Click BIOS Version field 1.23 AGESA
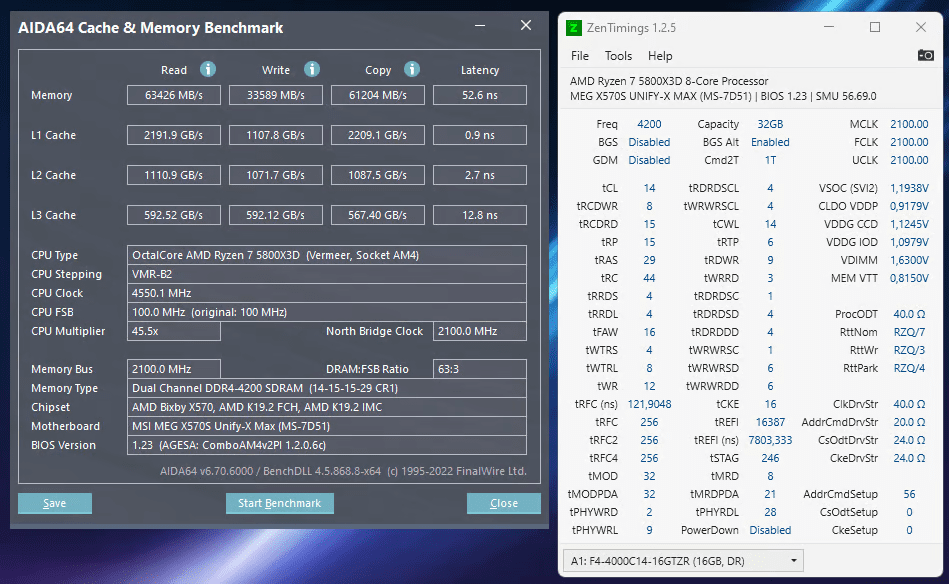949x584 pixels. (x=327, y=445)
